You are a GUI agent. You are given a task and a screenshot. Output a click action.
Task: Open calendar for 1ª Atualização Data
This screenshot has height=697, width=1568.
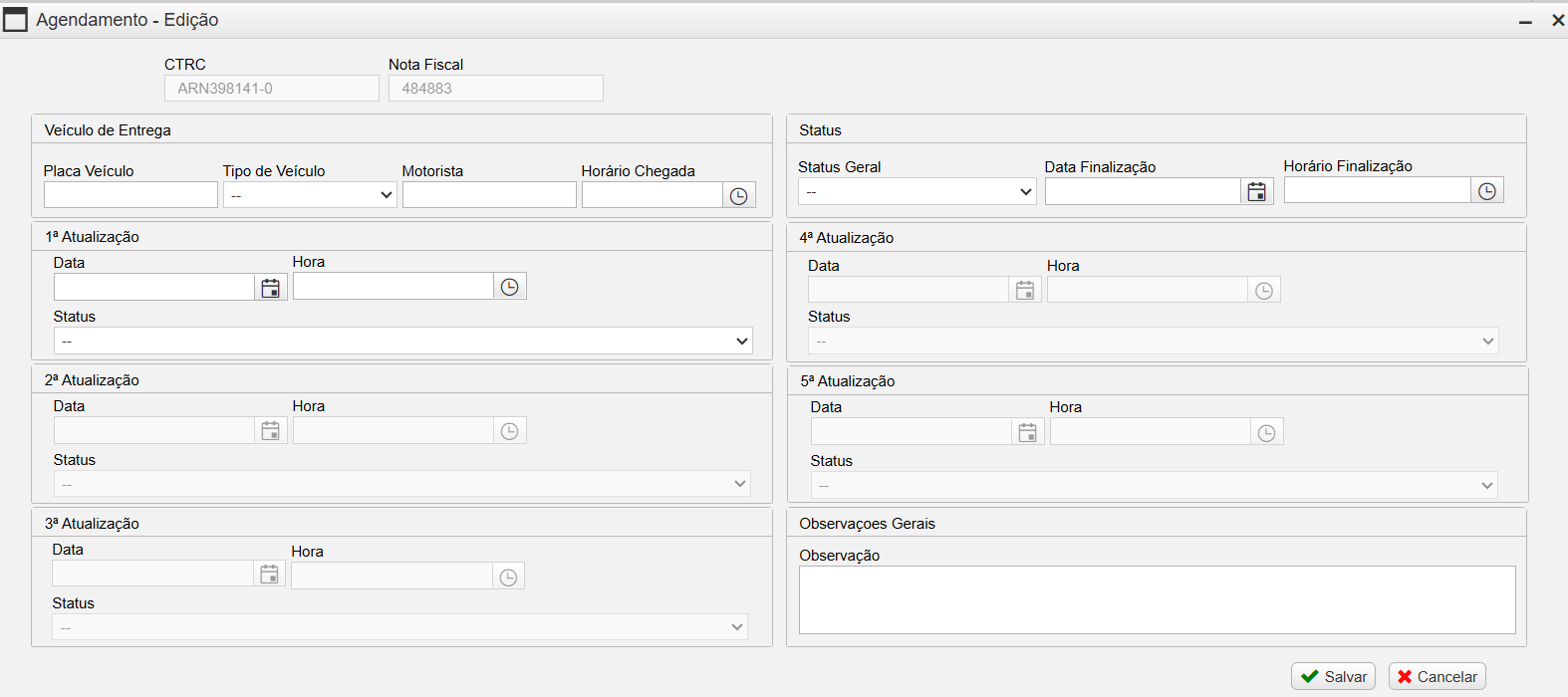click(270, 288)
